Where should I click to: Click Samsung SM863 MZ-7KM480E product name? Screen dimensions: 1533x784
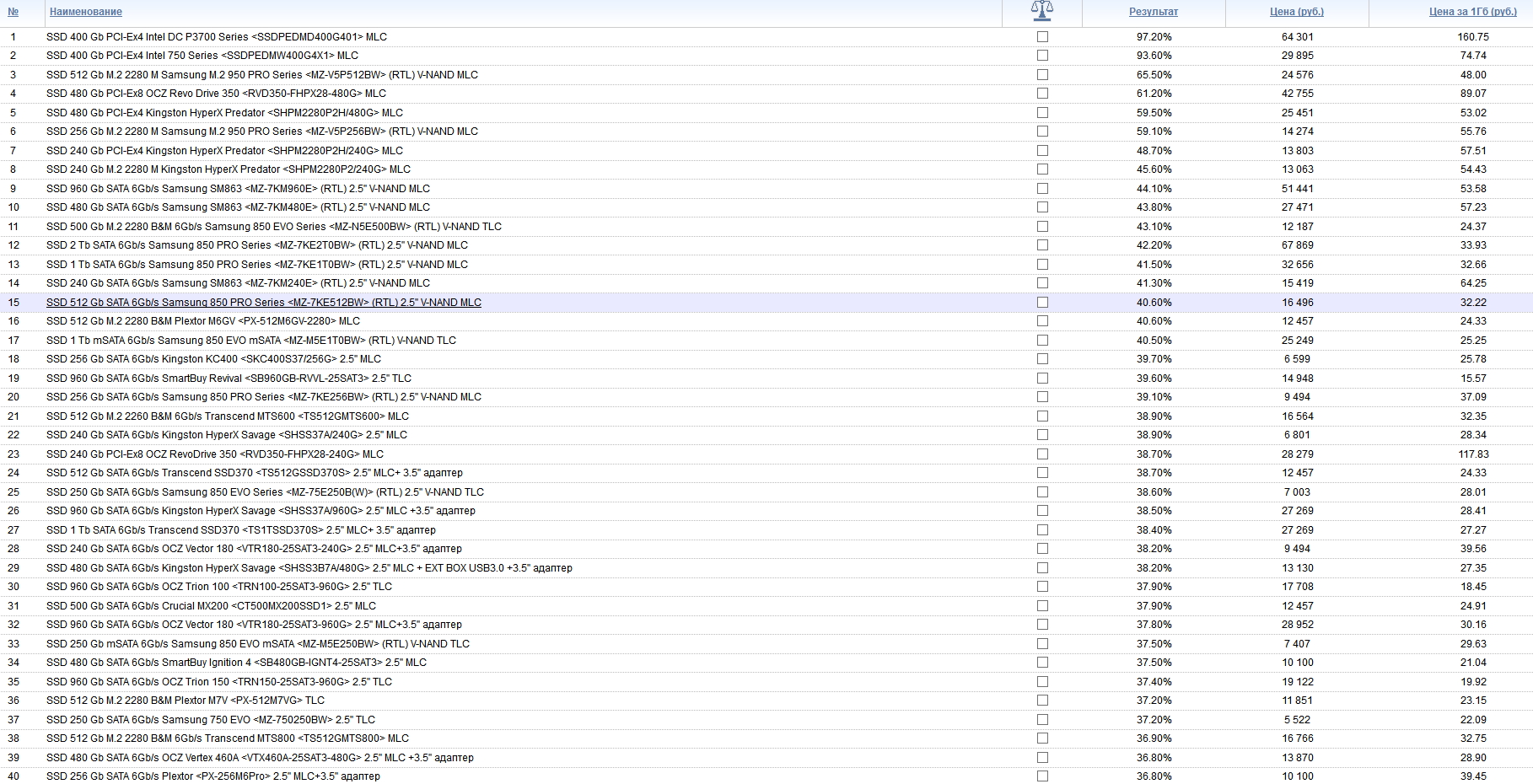[238, 207]
